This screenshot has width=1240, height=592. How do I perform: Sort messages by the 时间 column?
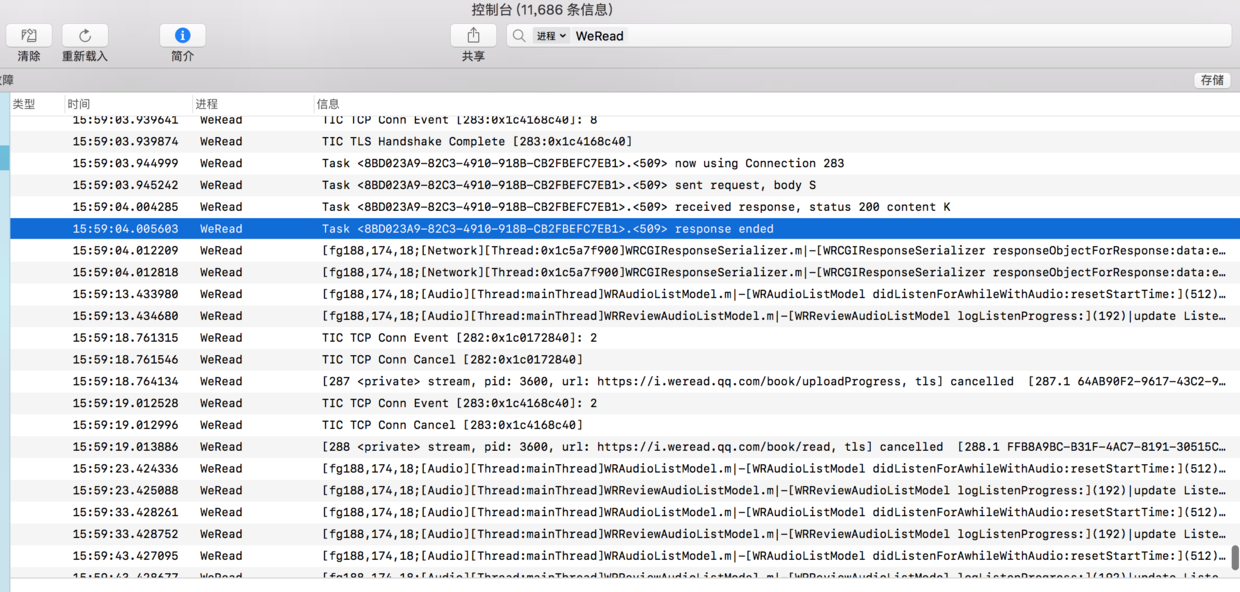coord(78,103)
